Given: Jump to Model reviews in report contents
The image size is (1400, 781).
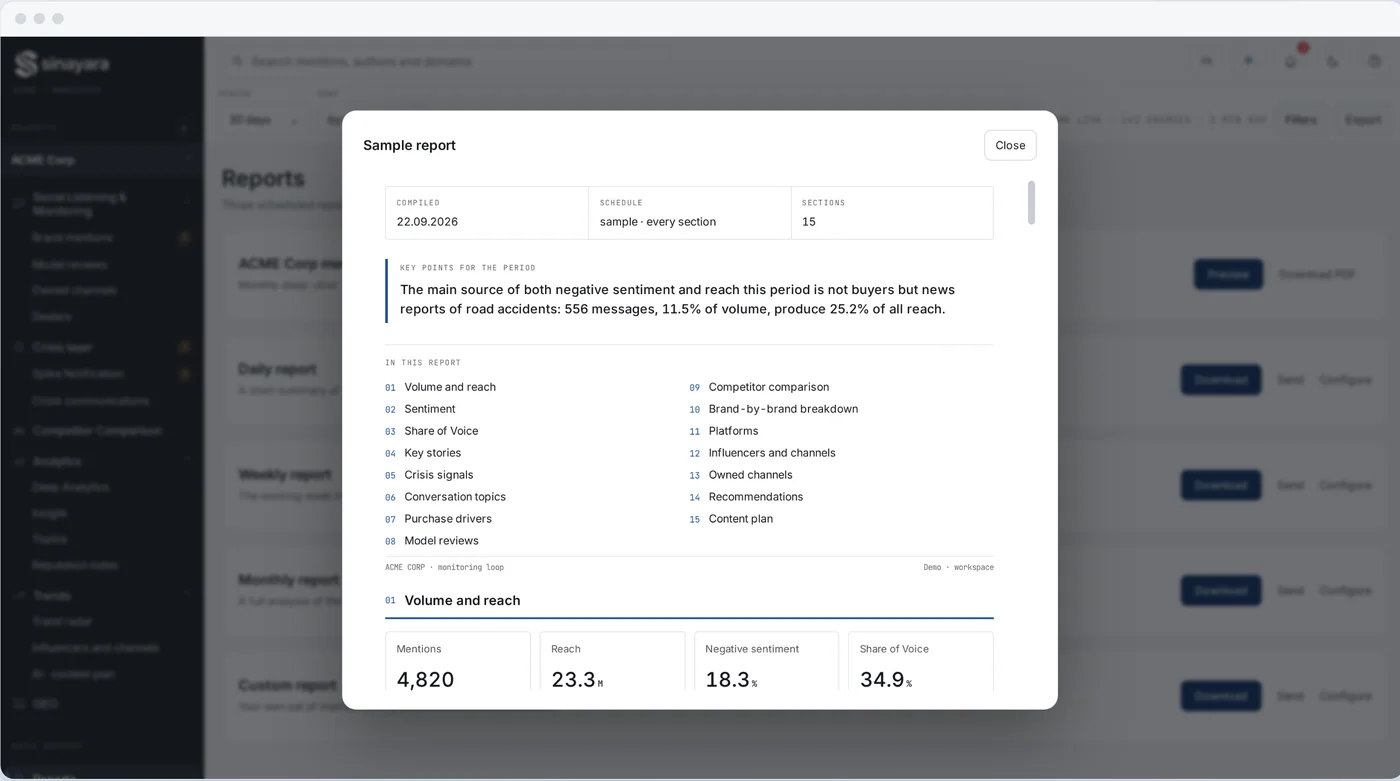Looking at the screenshot, I should (x=441, y=541).
